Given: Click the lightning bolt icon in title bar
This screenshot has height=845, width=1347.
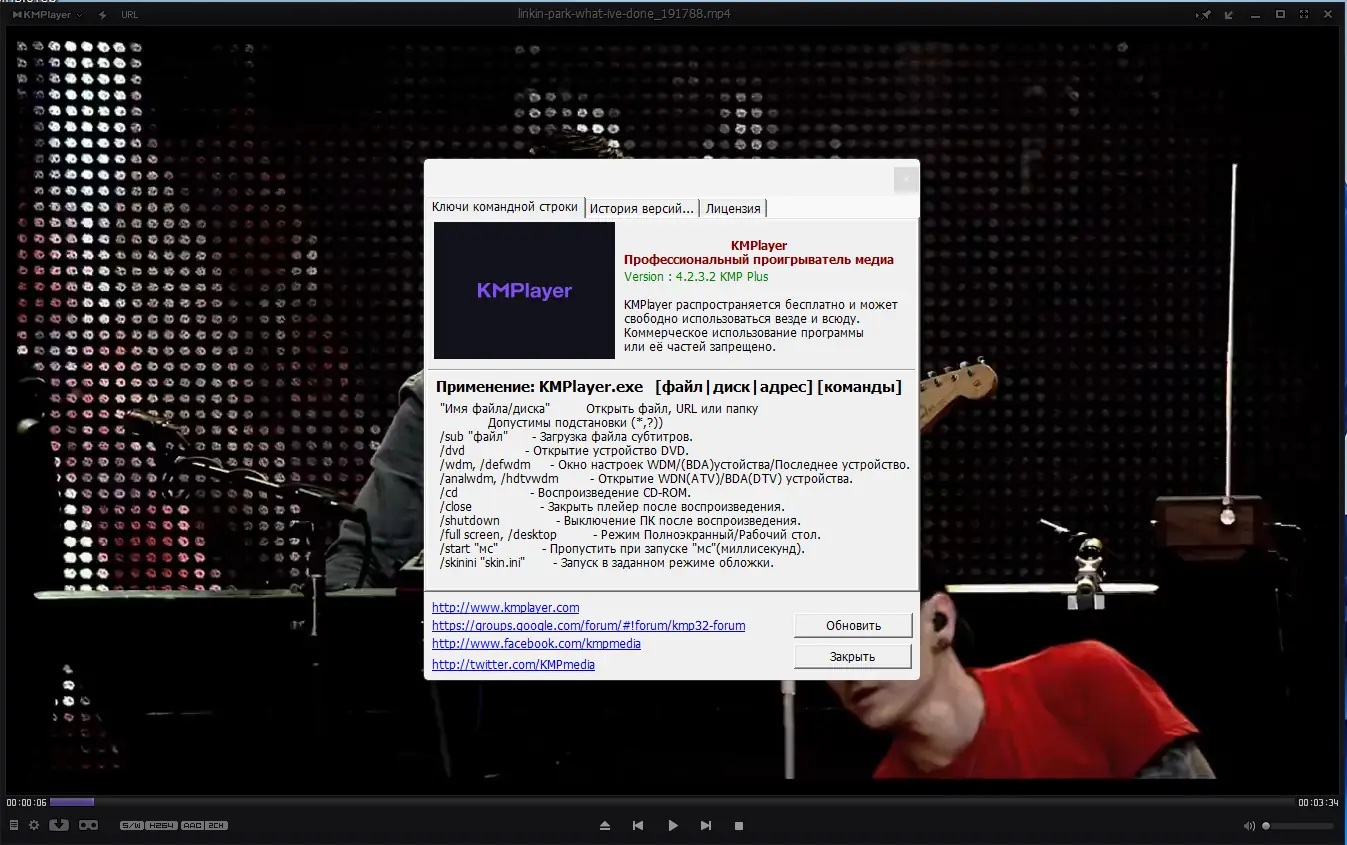Looking at the screenshot, I should point(102,15).
